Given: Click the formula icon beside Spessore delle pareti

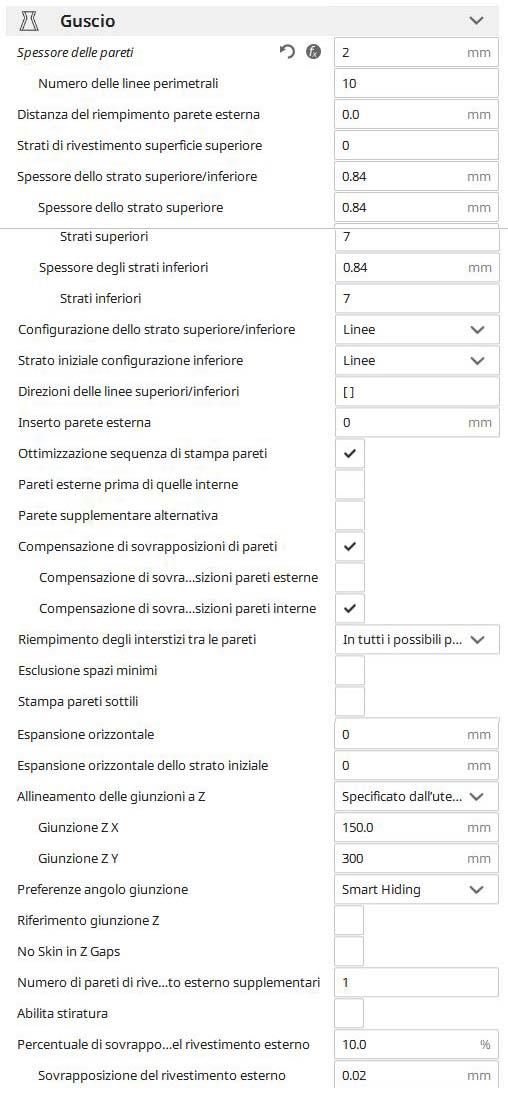Looking at the screenshot, I should point(314,52).
